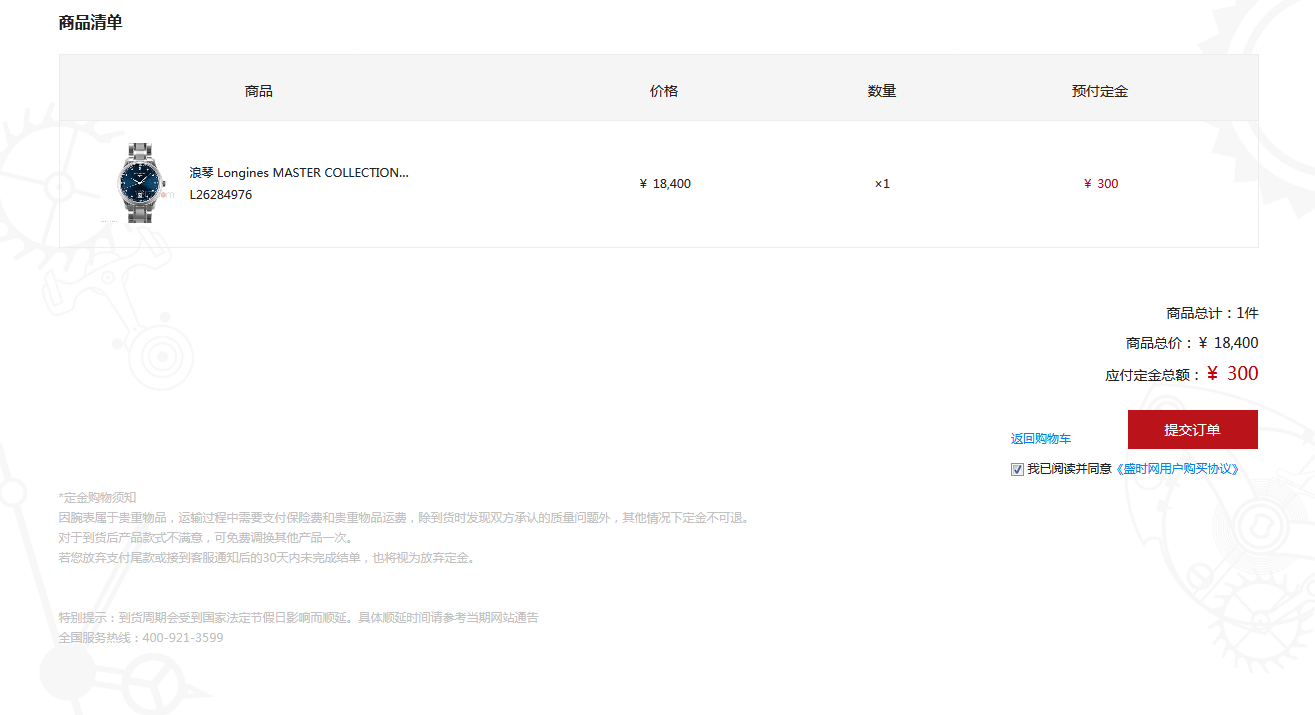Click the ×1 quantity value
Image resolution: width=1315 pixels, height=715 pixels.
tap(882, 184)
